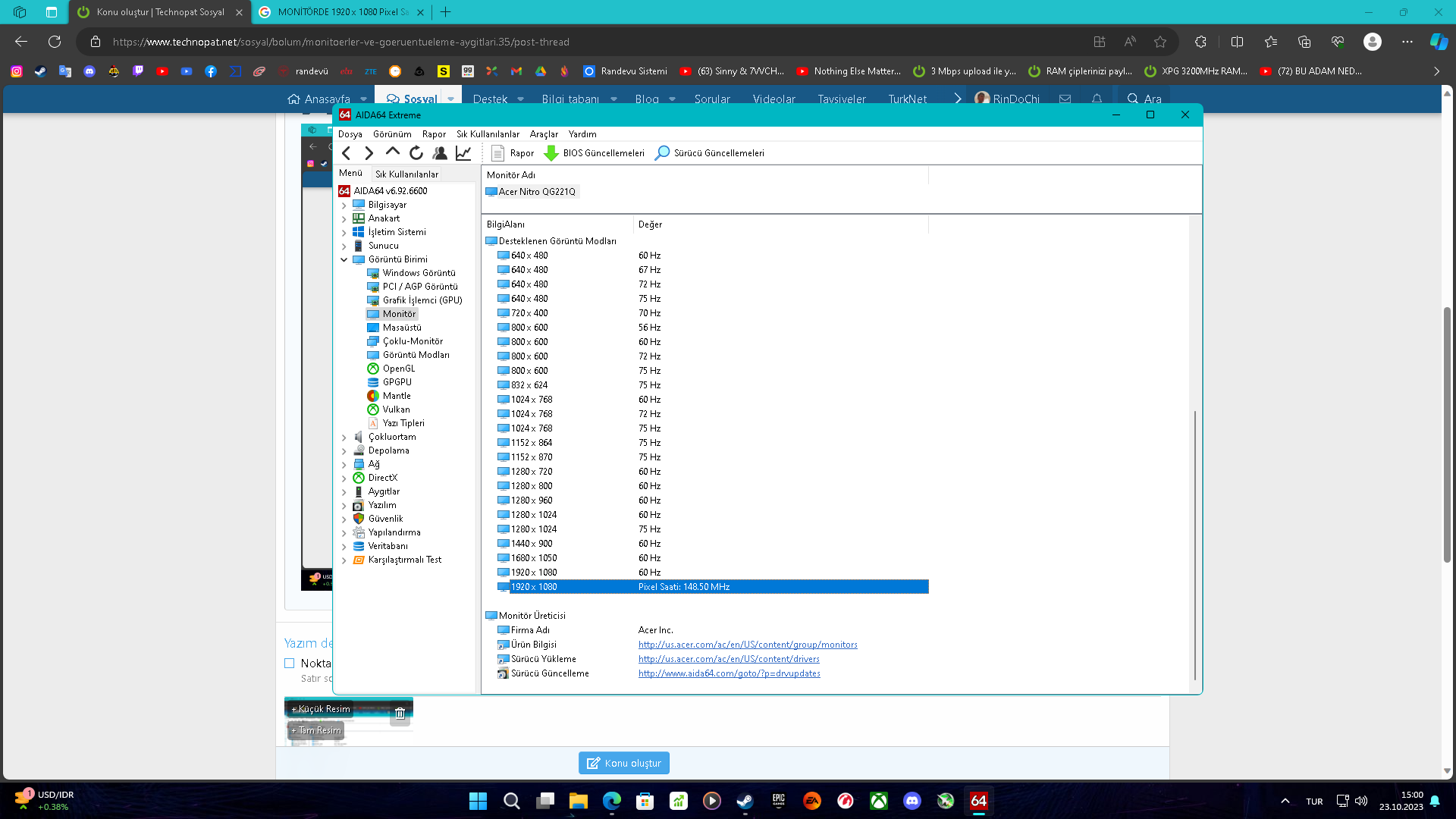The image size is (1456, 819).
Task: Select Grafik İşlemci (GPU) tree item
Action: tap(422, 300)
